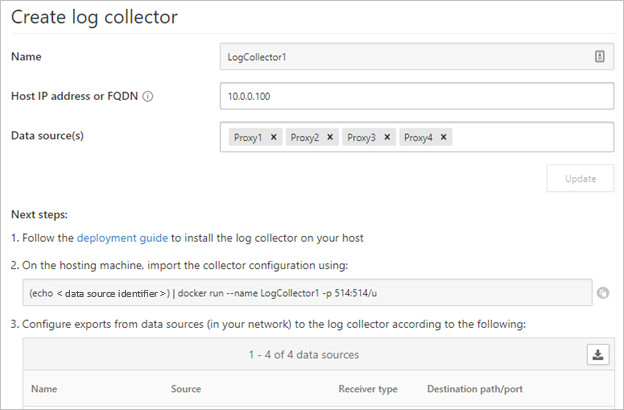Screen dimensions: 624x410
Task: Download the data sources table
Action: (599, 354)
